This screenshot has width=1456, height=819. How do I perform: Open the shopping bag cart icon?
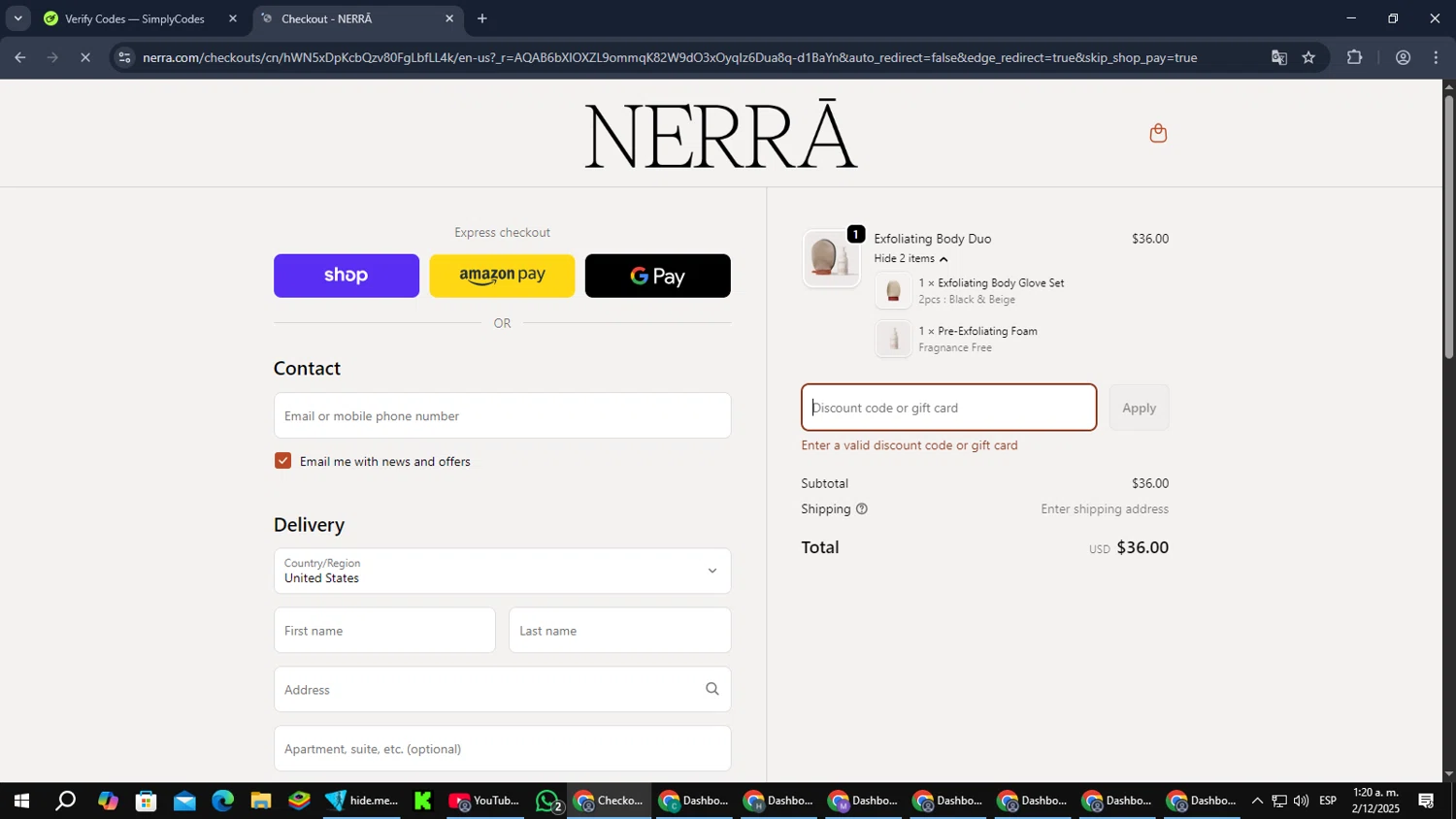1158,133
